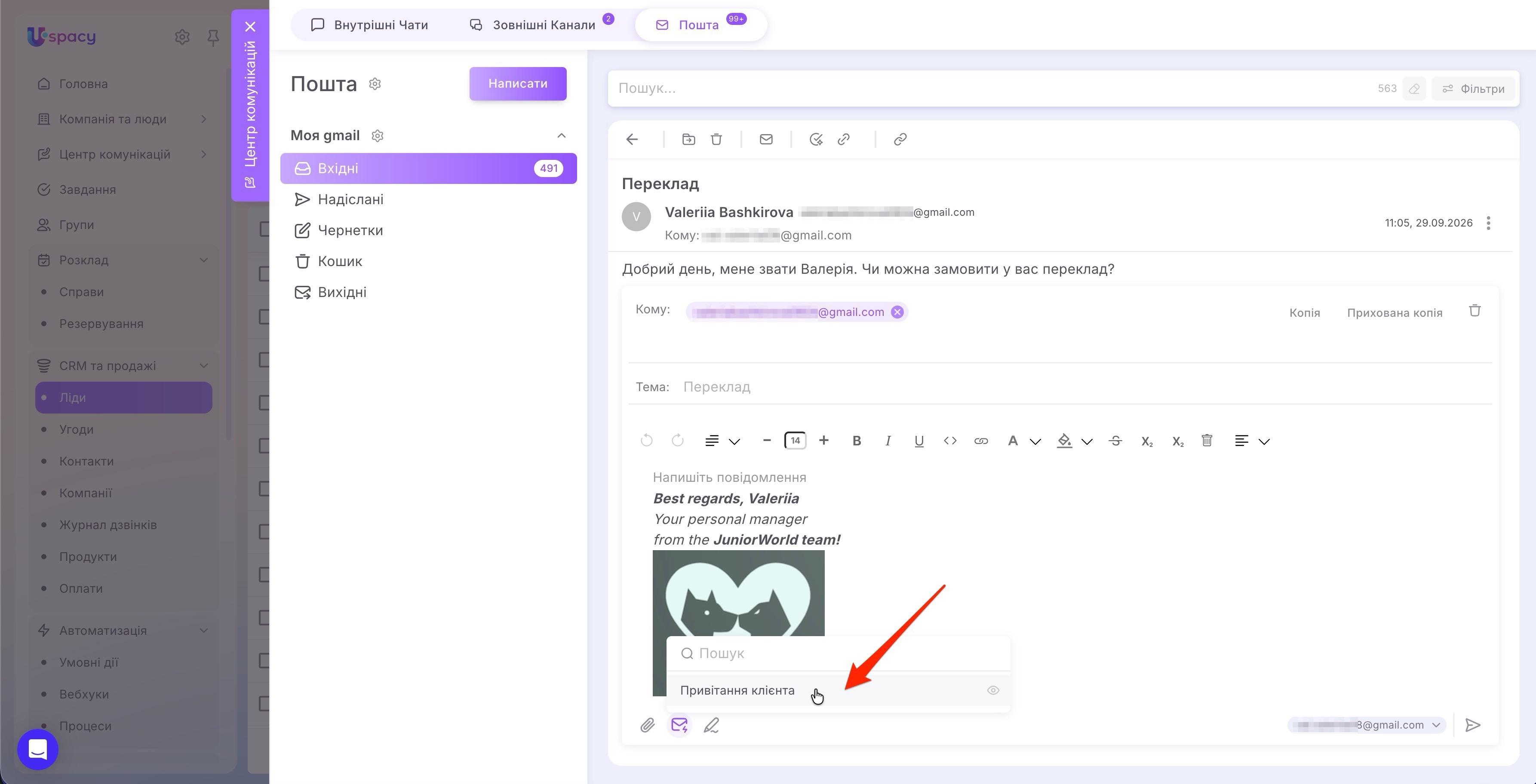Screen dimensions: 1536x784
Task: Send the reply with paper-plane icon
Action: coord(1473,726)
